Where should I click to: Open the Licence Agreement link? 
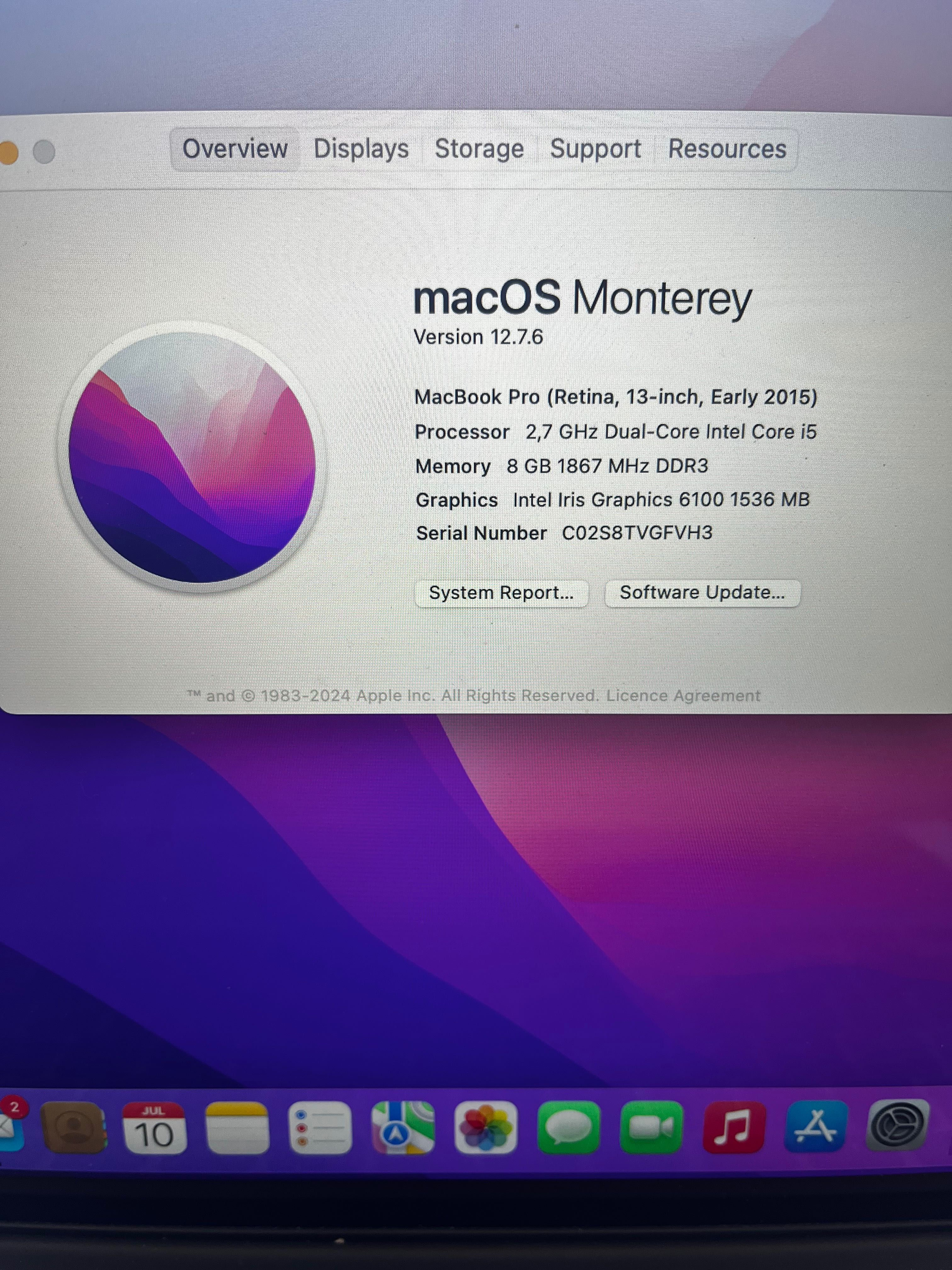[683, 696]
